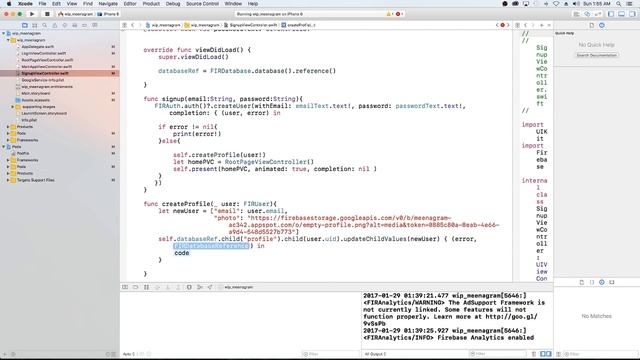Screen dimensions: 640x360
Task: Collapse the Pods project root
Action: click(x=4, y=147)
